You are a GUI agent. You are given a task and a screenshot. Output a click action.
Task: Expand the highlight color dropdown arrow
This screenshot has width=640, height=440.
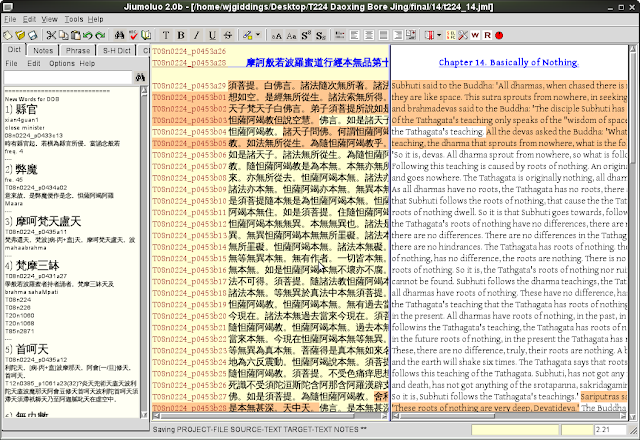[258, 35]
